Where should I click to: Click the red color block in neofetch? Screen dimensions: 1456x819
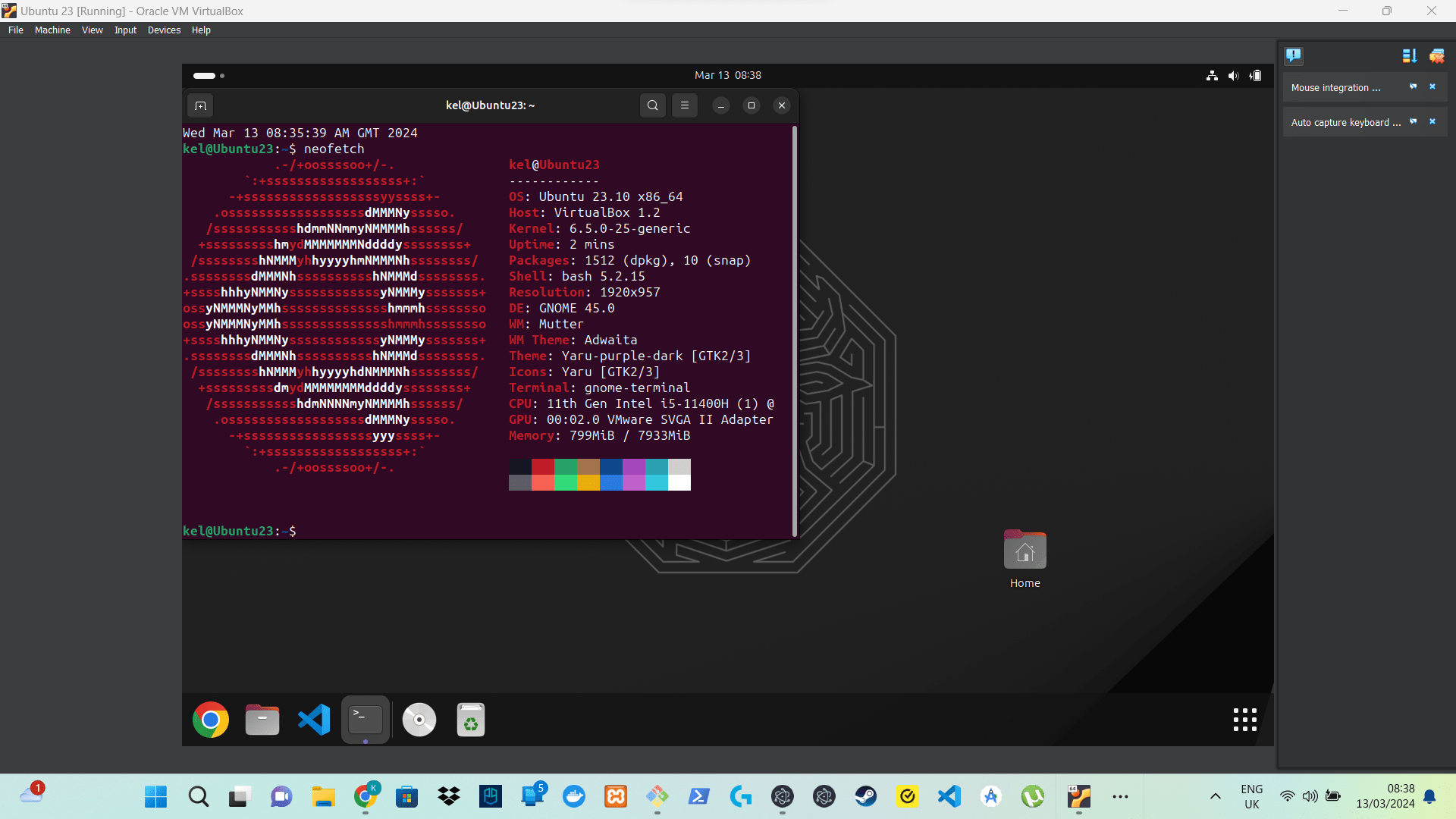tap(543, 466)
